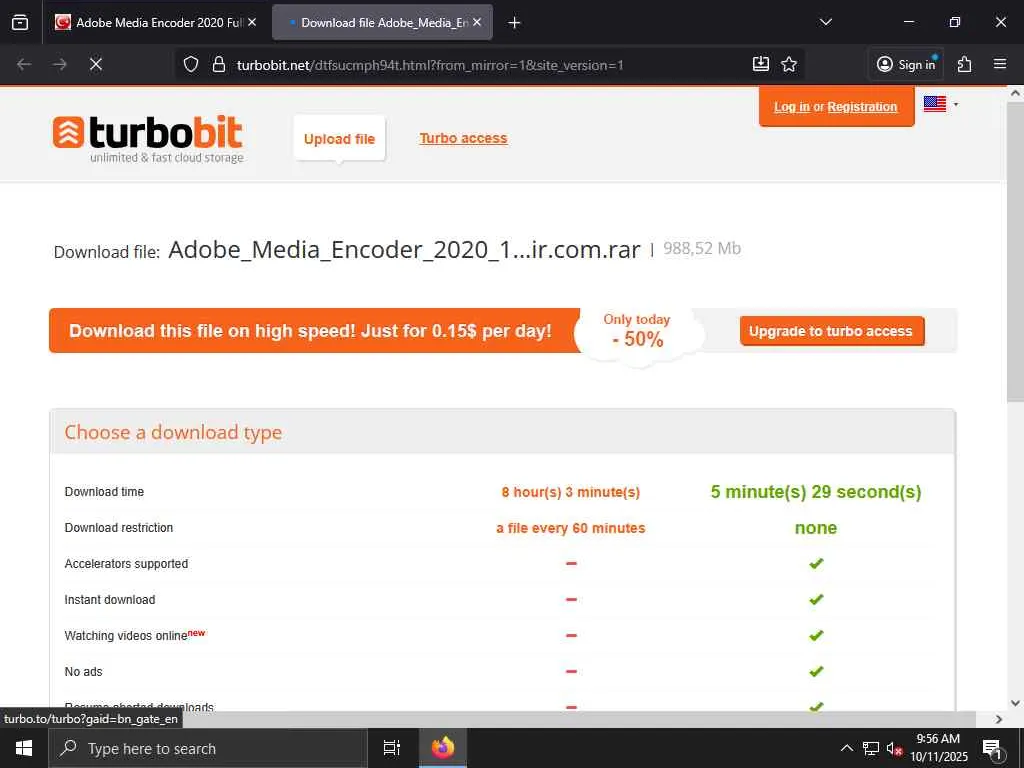Image resolution: width=1024 pixels, height=768 pixels.
Task: Go forward with the forward arrow
Action: pyautogui.click(x=60, y=65)
